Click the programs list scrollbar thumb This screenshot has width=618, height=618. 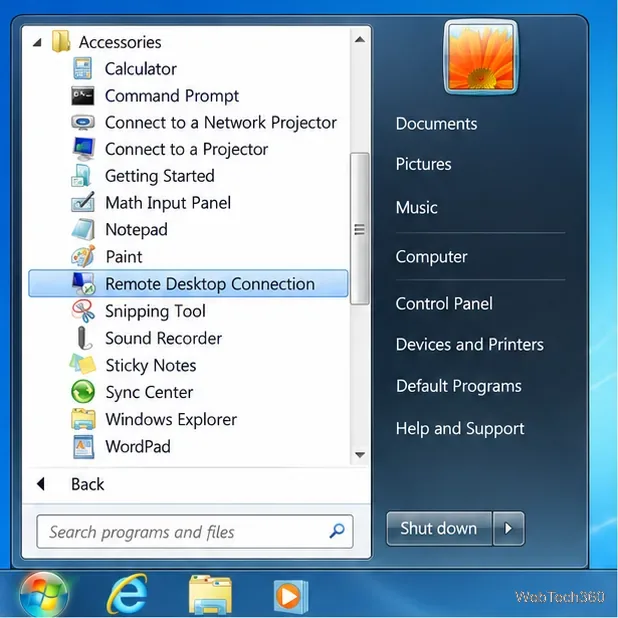(x=359, y=229)
